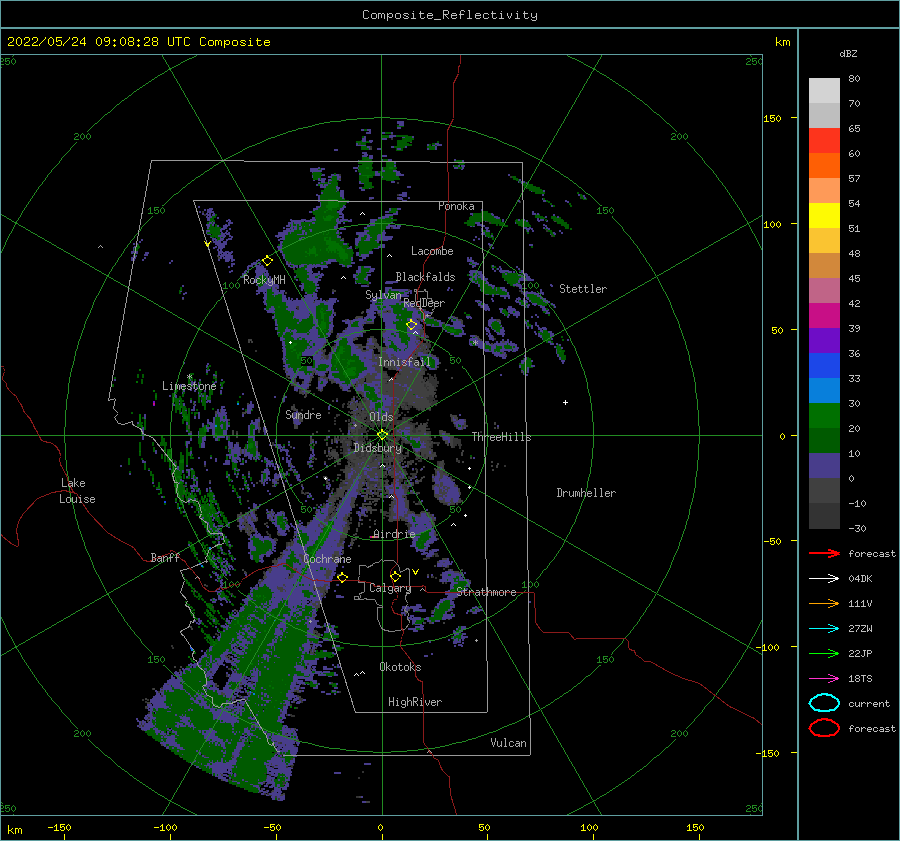Select yellow diamond marker below Cochrane

[x=343, y=577]
